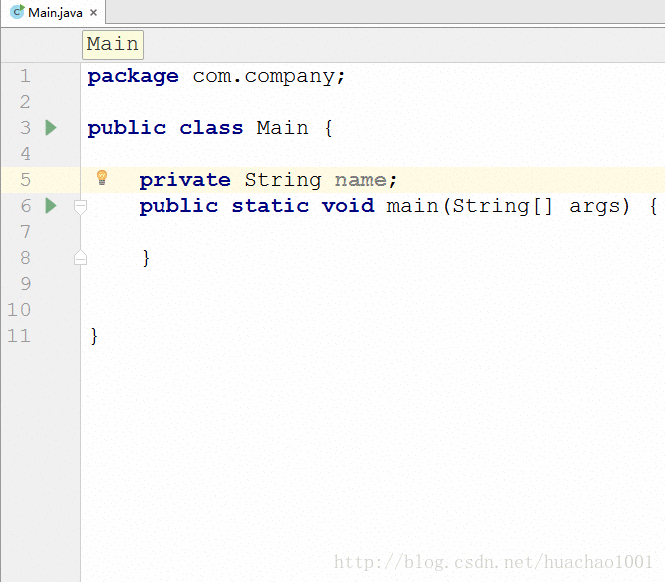
Task: Click the 'void' keyword on line 6
Action: [348, 206]
